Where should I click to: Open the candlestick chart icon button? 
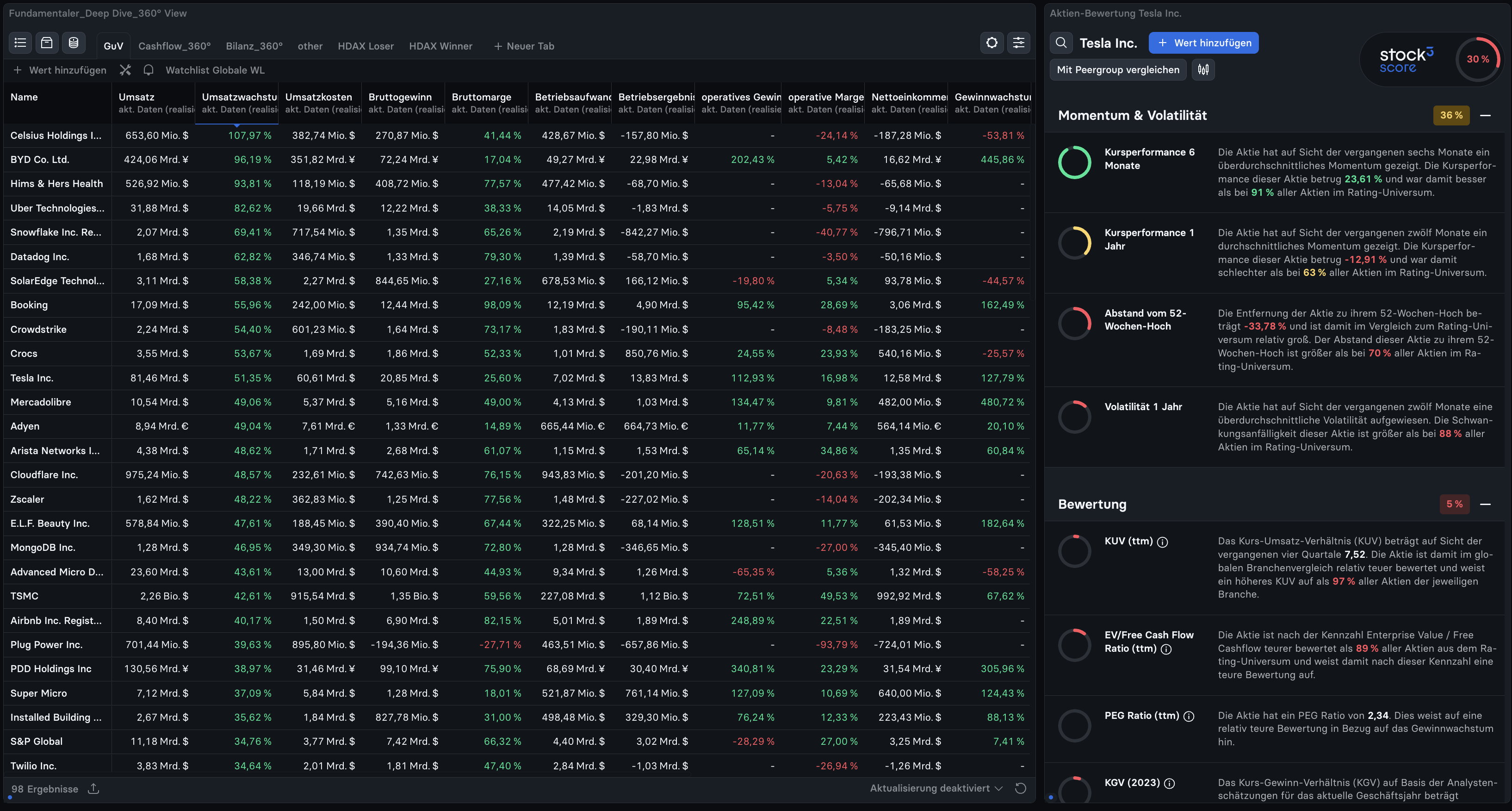tap(1203, 70)
